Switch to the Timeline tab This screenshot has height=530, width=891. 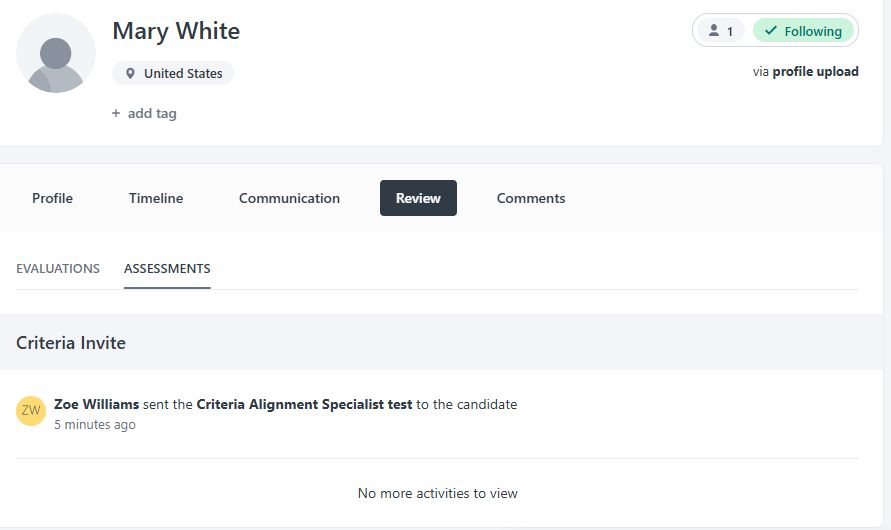[156, 198]
